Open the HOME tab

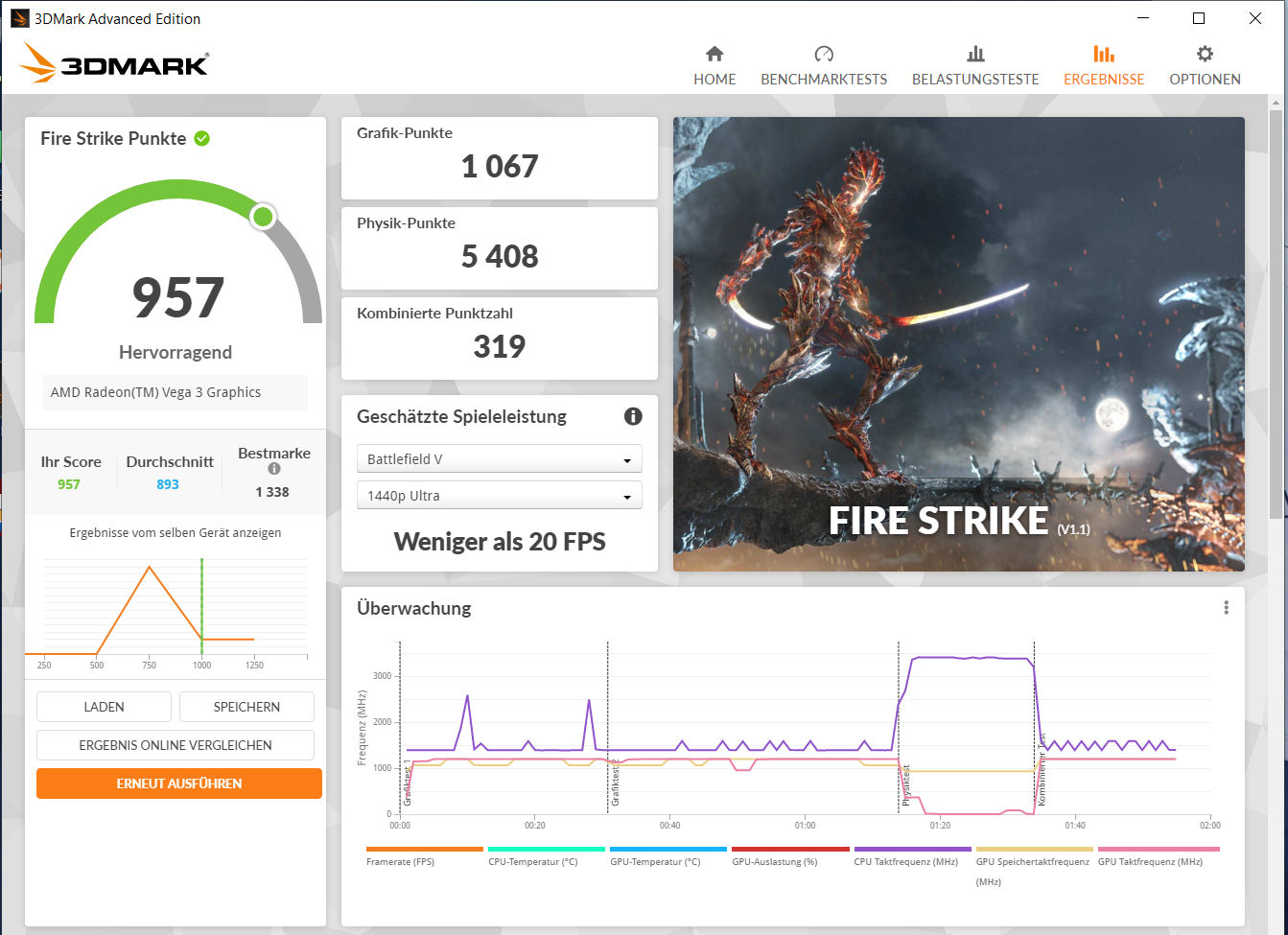pos(714,66)
